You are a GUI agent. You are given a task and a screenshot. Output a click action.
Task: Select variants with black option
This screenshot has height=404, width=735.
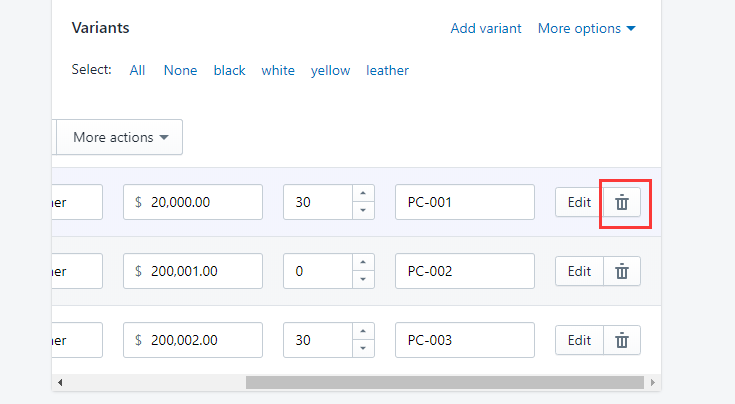click(229, 70)
